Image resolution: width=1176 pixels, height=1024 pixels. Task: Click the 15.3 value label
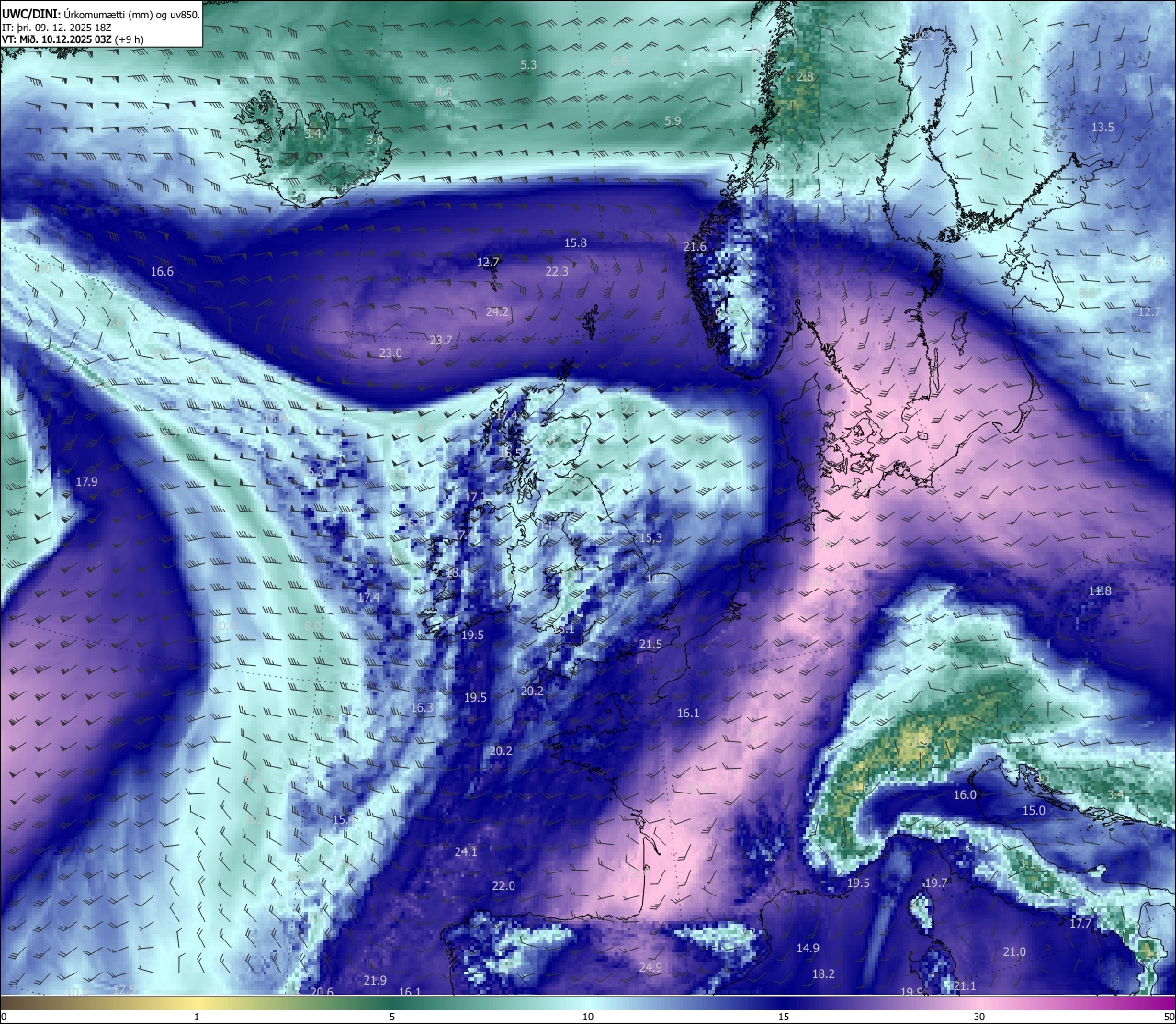(650, 537)
